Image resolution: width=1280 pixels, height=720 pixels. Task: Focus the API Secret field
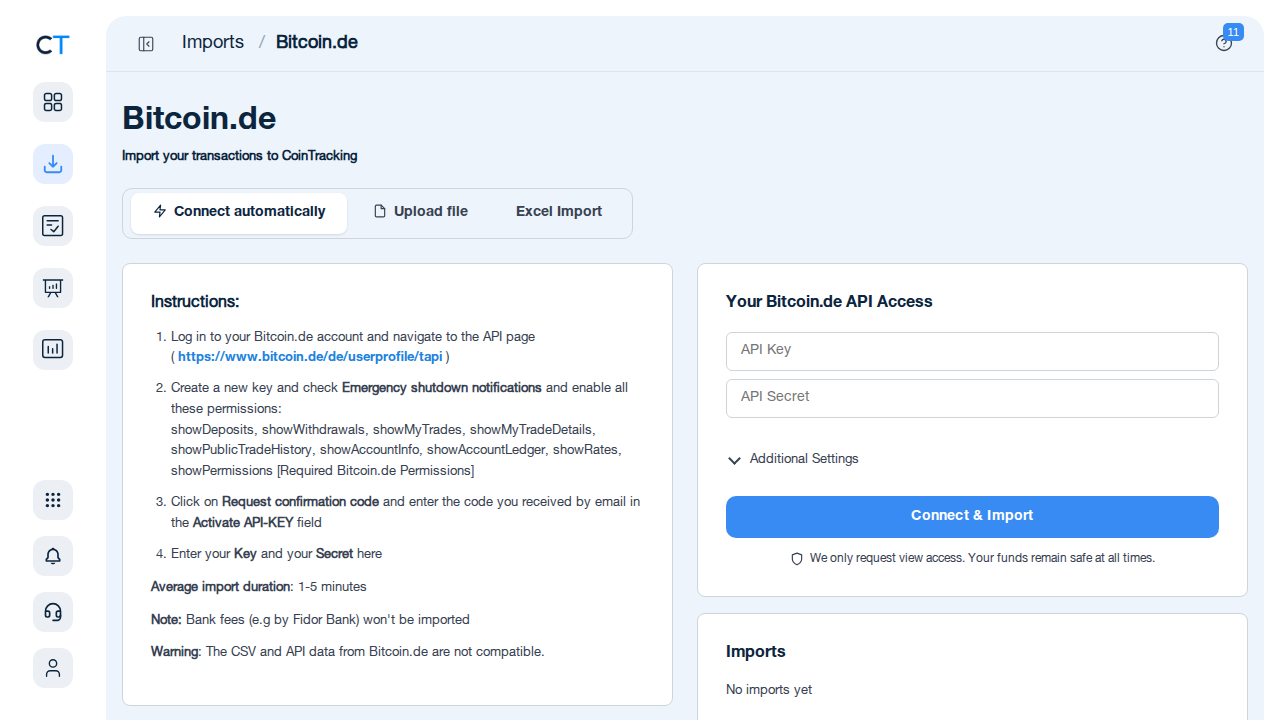coord(972,398)
